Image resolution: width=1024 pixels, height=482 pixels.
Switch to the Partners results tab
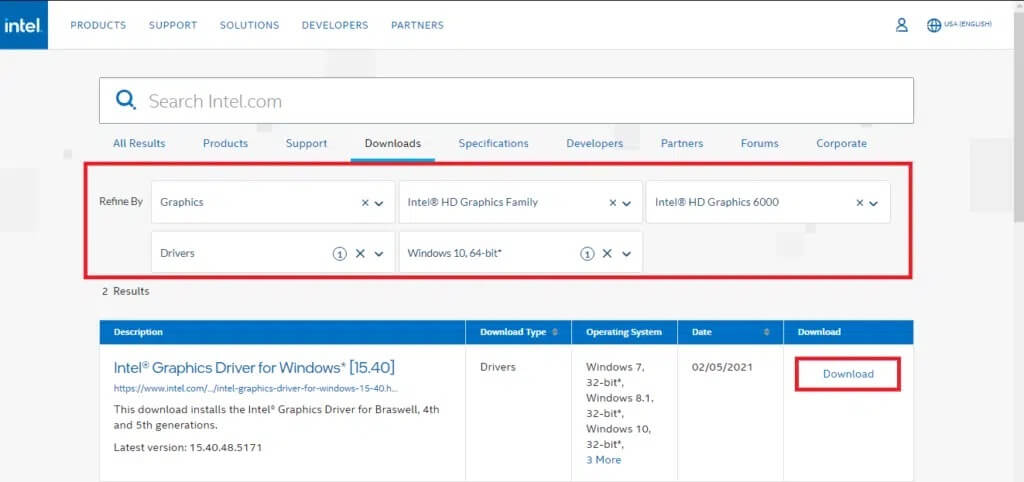click(x=682, y=143)
